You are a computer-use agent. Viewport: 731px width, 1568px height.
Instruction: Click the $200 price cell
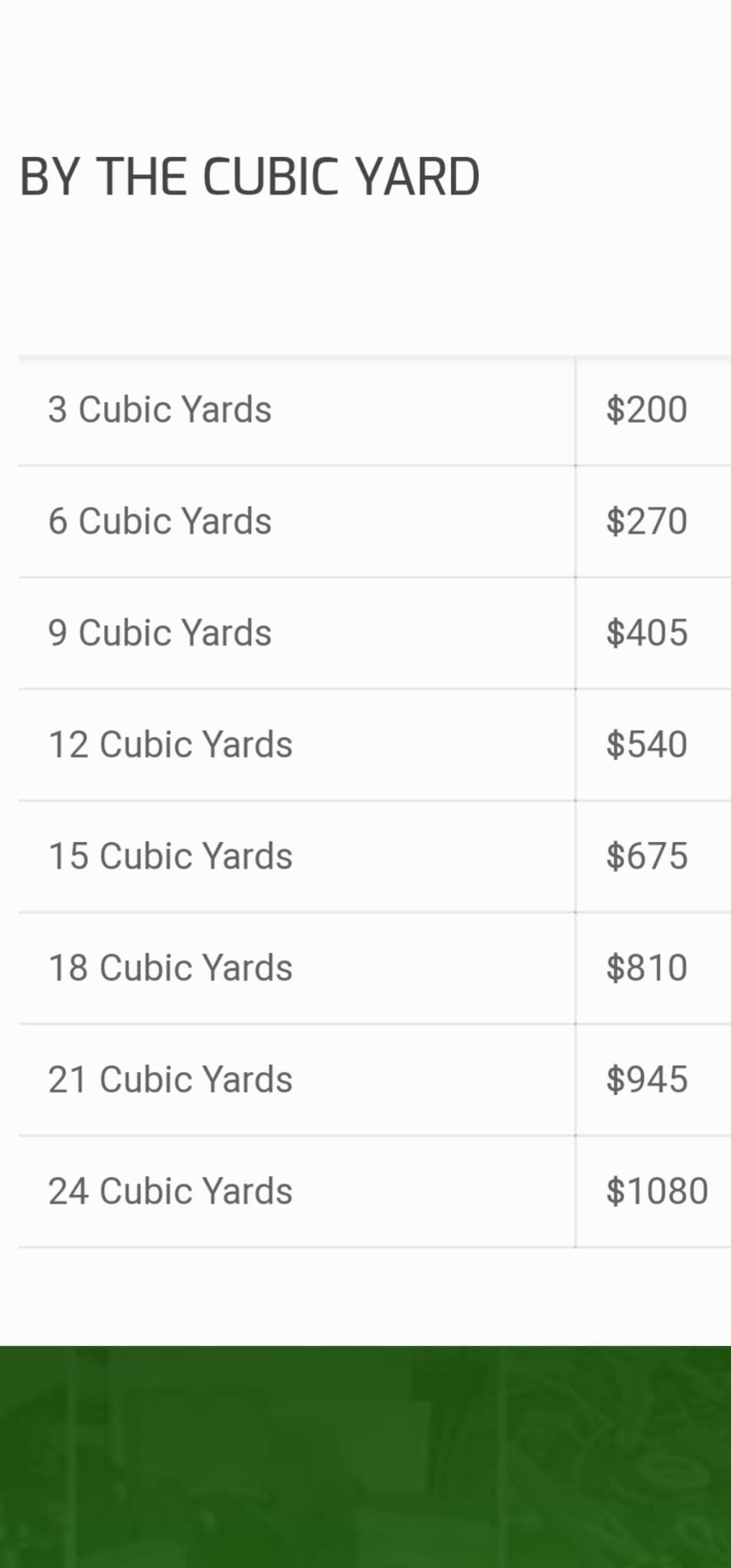coord(647,410)
